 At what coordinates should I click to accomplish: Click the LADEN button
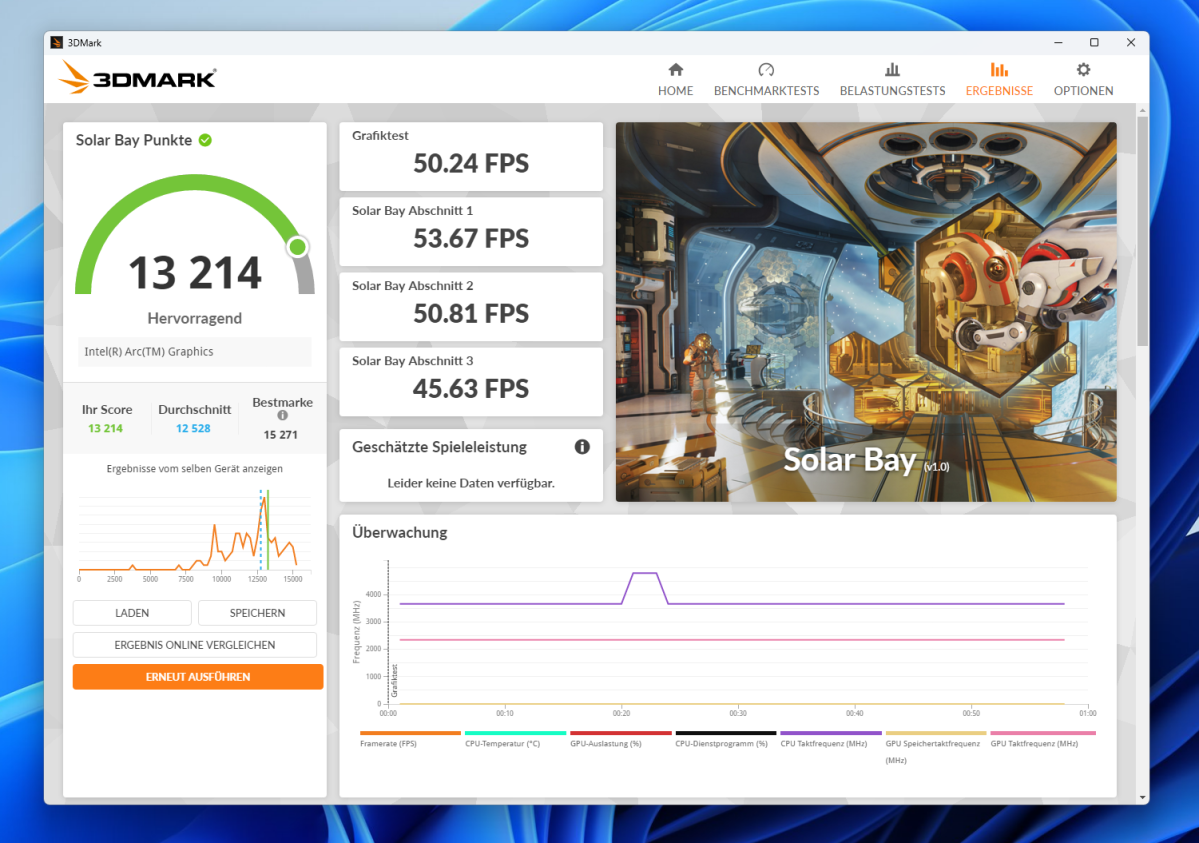coord(132,613)
